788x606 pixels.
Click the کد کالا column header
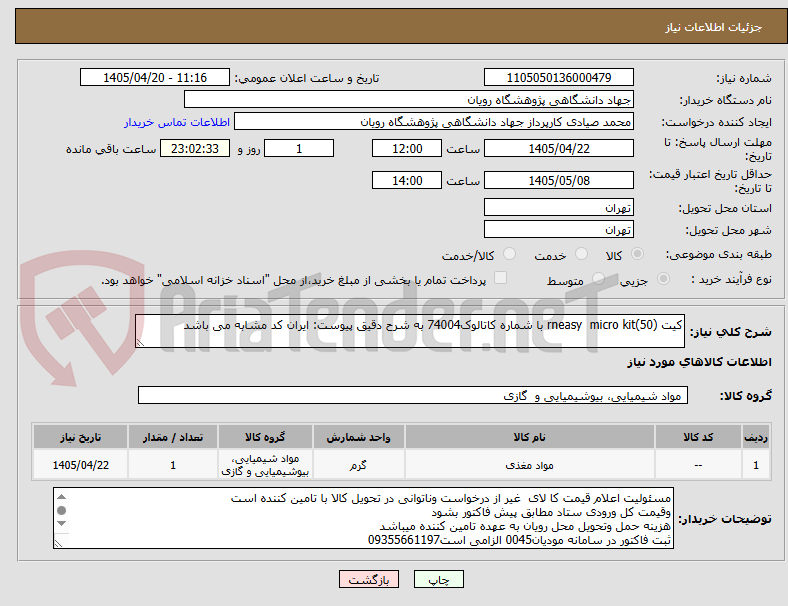[698, 437]
